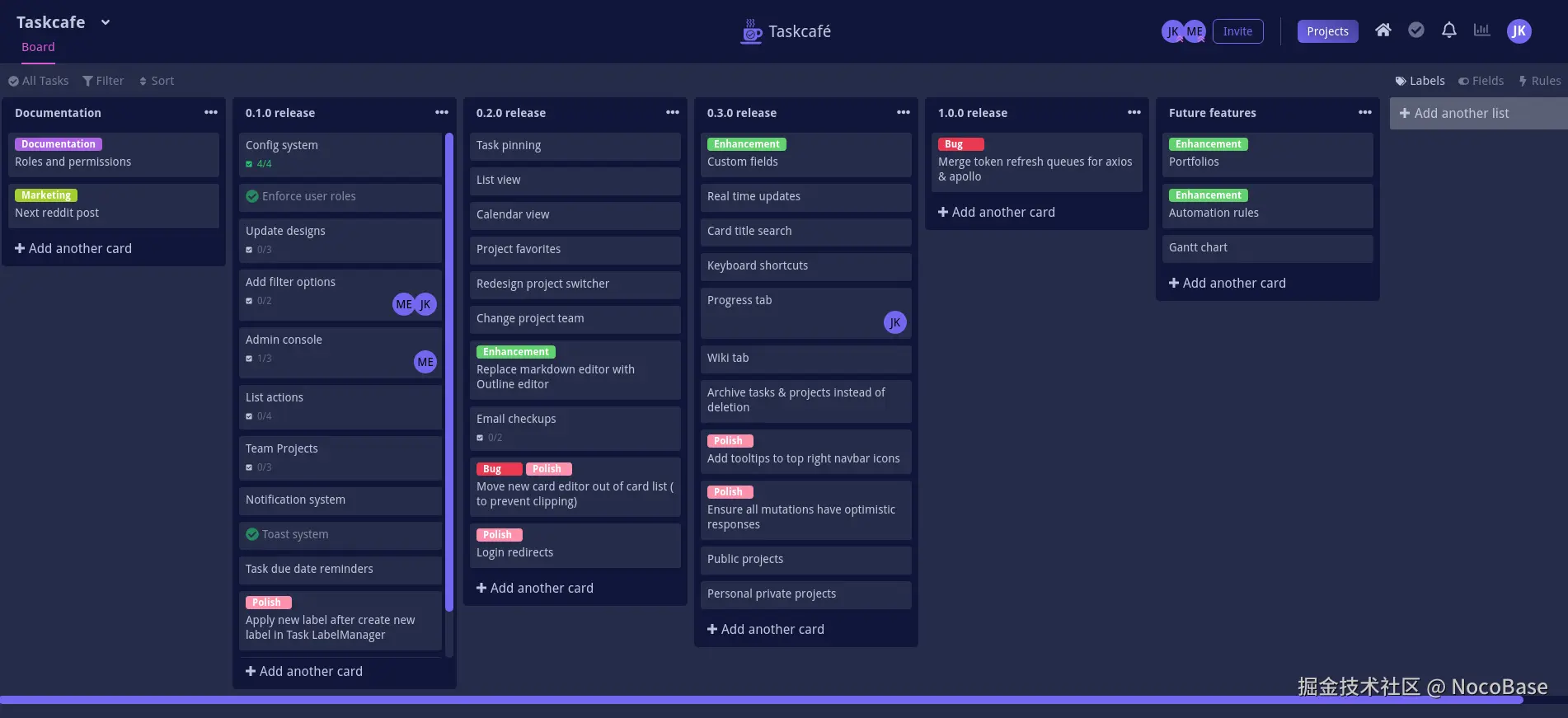This screenshot has width=1568, height=718.
Task: Open the Login redirects card
Action: (x=575, y=545)
